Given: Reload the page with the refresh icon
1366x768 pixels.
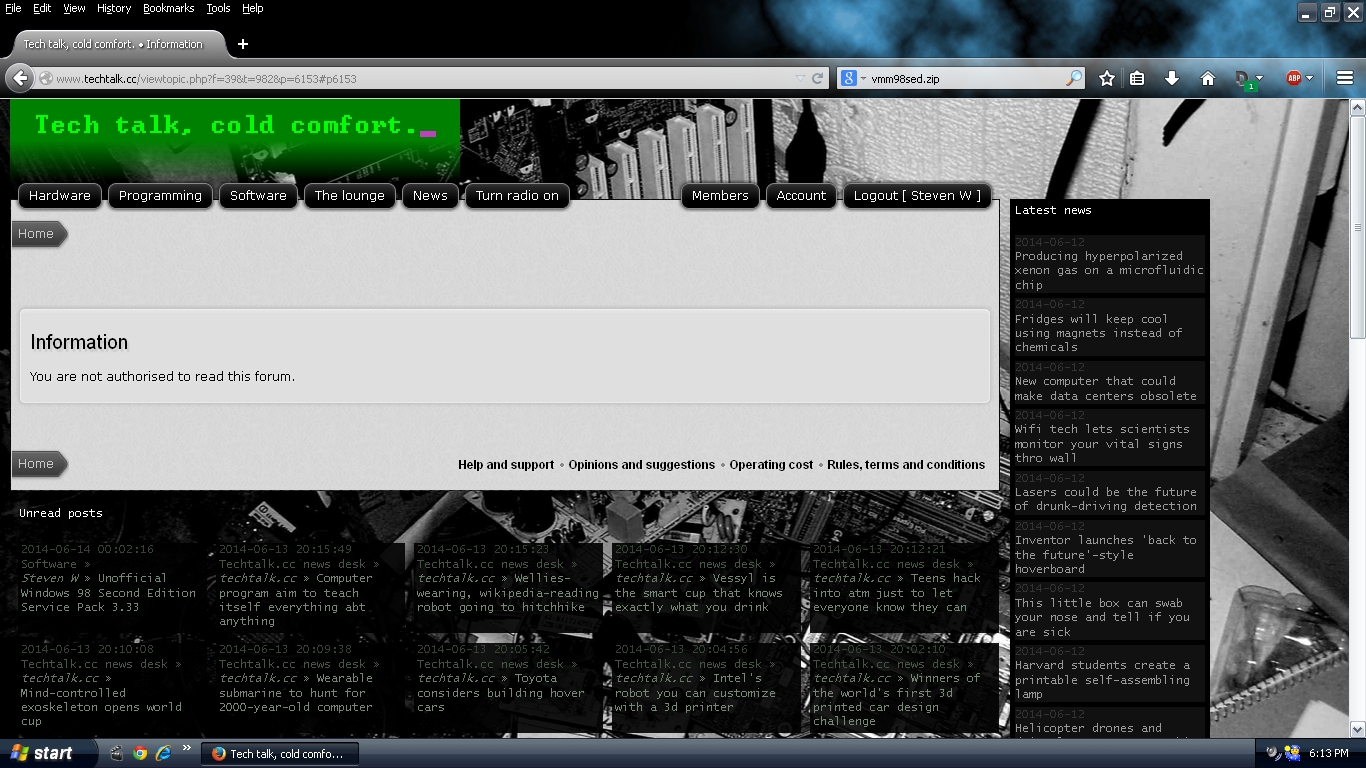Looking at the screenshot, I should pyautogui.click(x=818, y=78).
